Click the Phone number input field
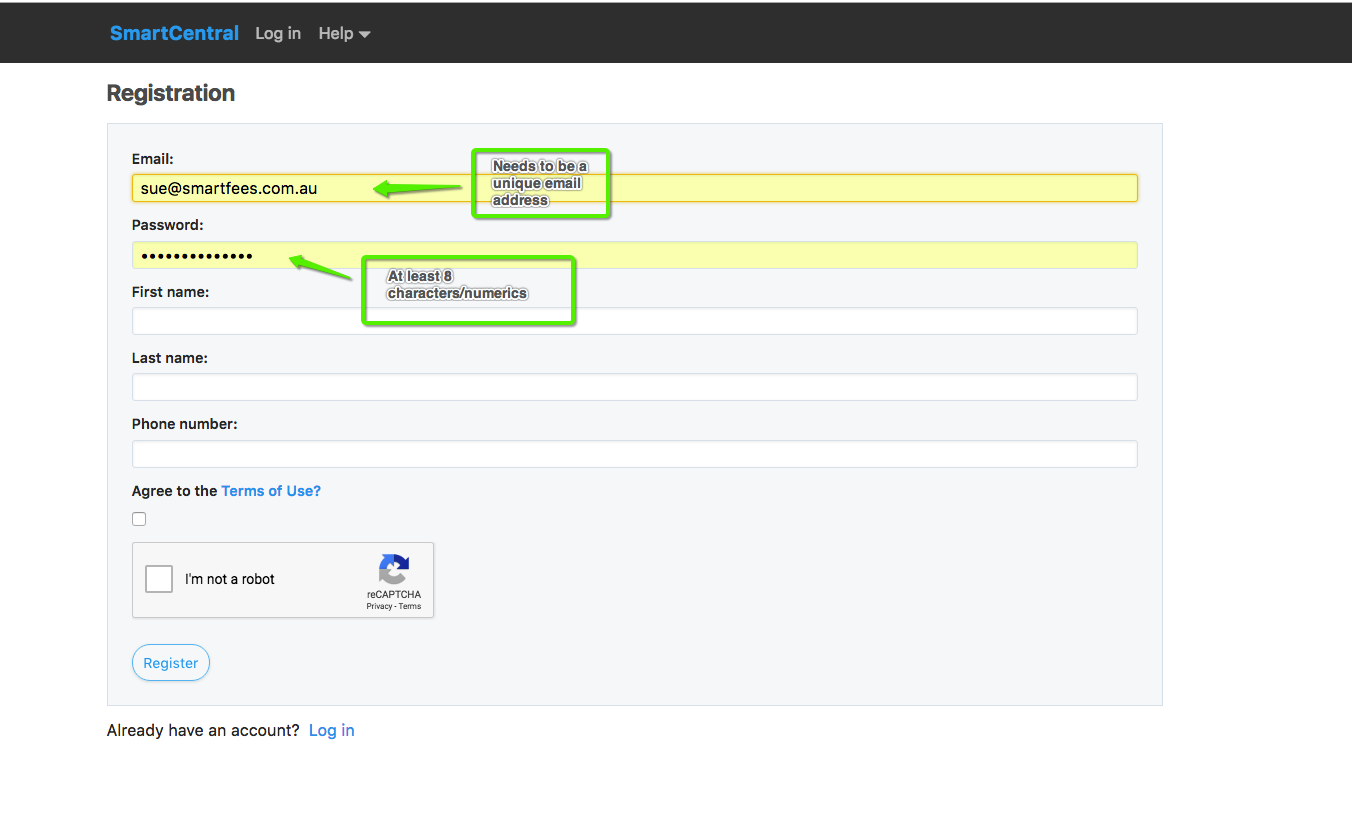Screen dimensions: 1352x823 pyautogui.click(x=634, y=454)
